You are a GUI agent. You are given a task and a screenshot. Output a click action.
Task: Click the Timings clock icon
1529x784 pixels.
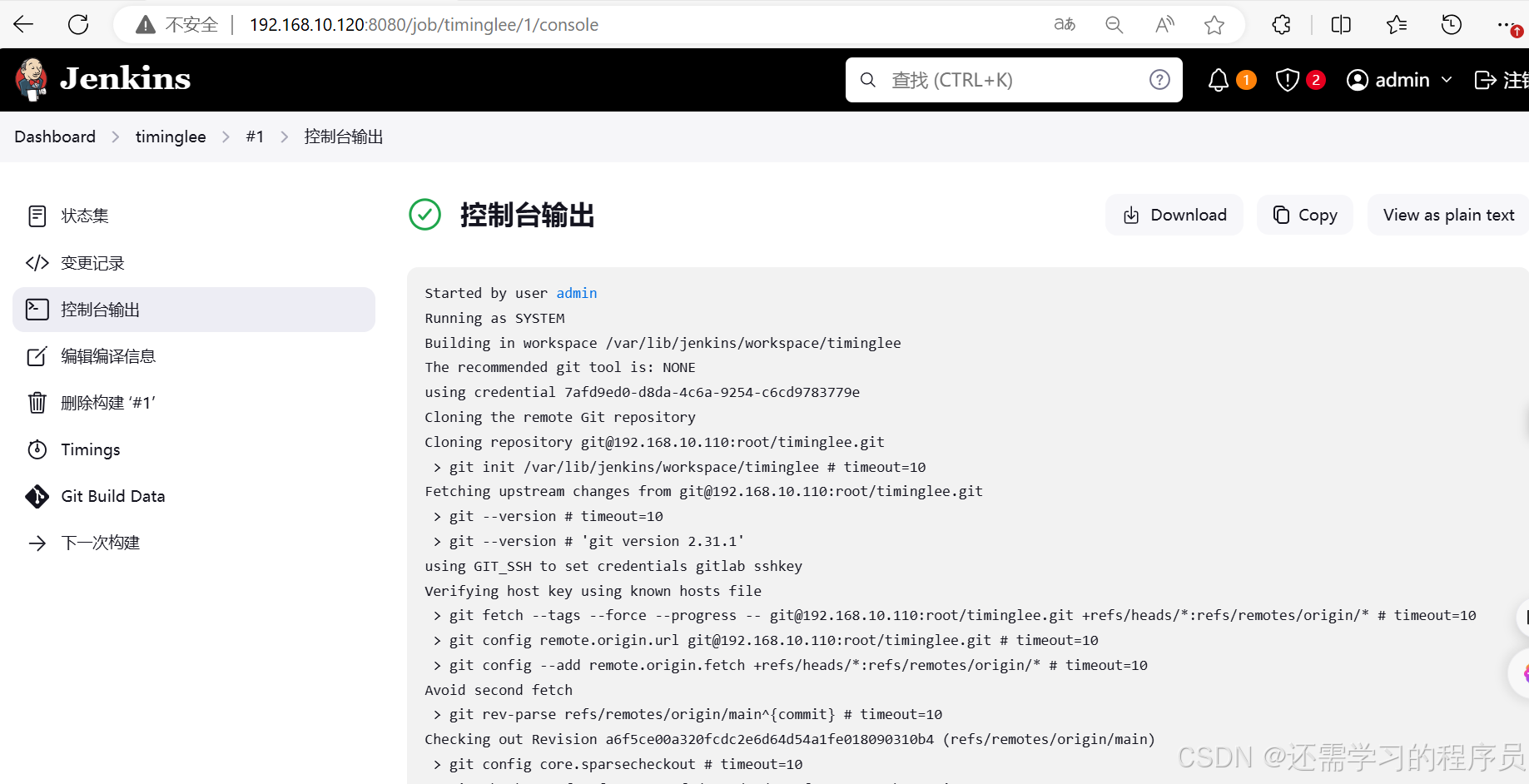[x=37, y=449]
